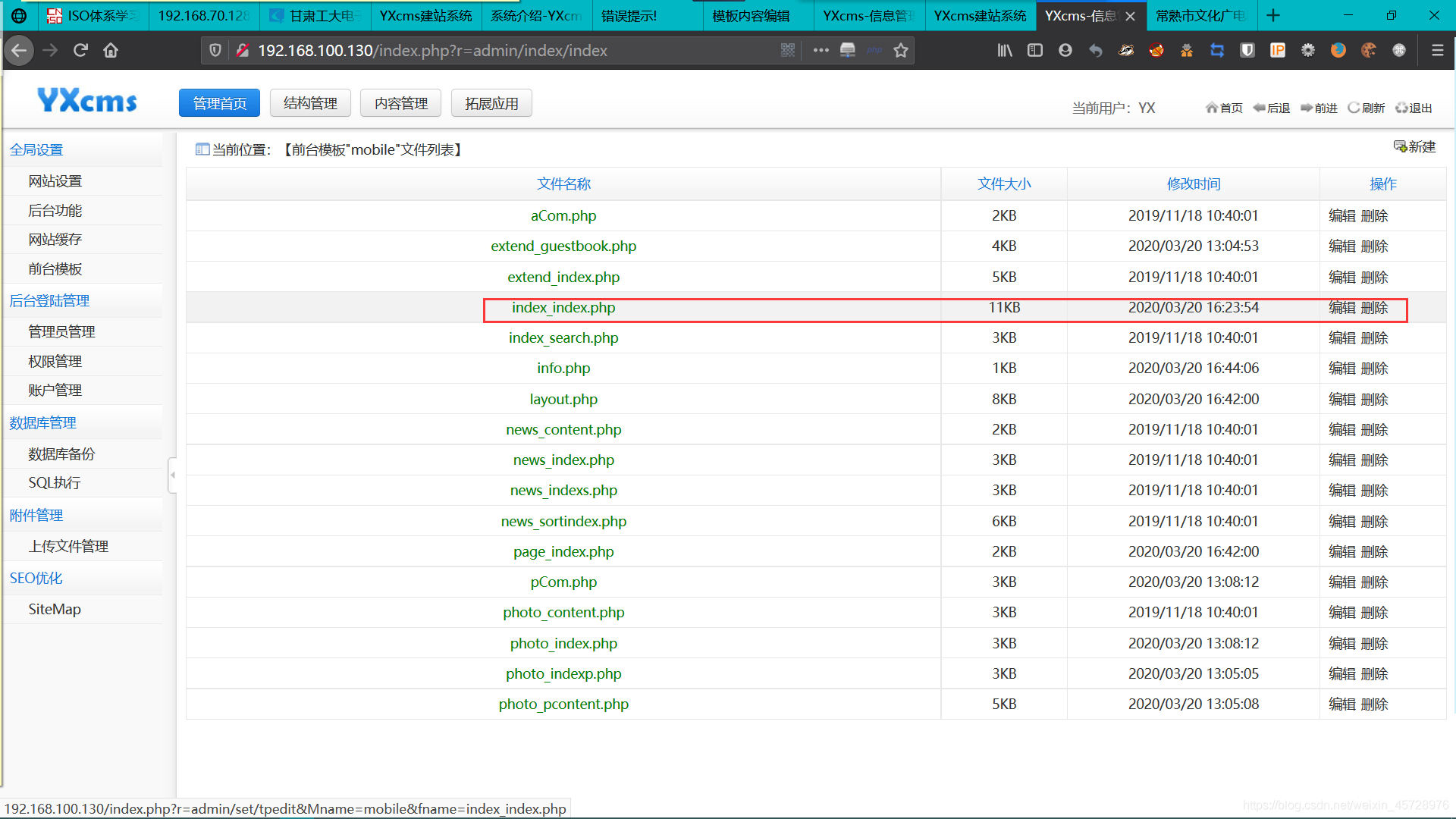
Task: Click the 数据库管理 section header
Action: [x=43, y=423]
